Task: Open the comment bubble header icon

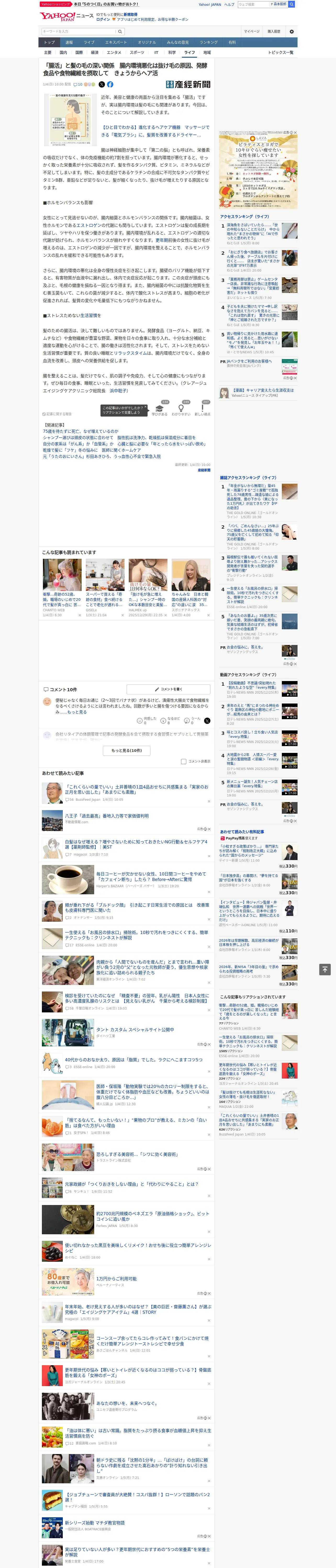Action: 46,690
